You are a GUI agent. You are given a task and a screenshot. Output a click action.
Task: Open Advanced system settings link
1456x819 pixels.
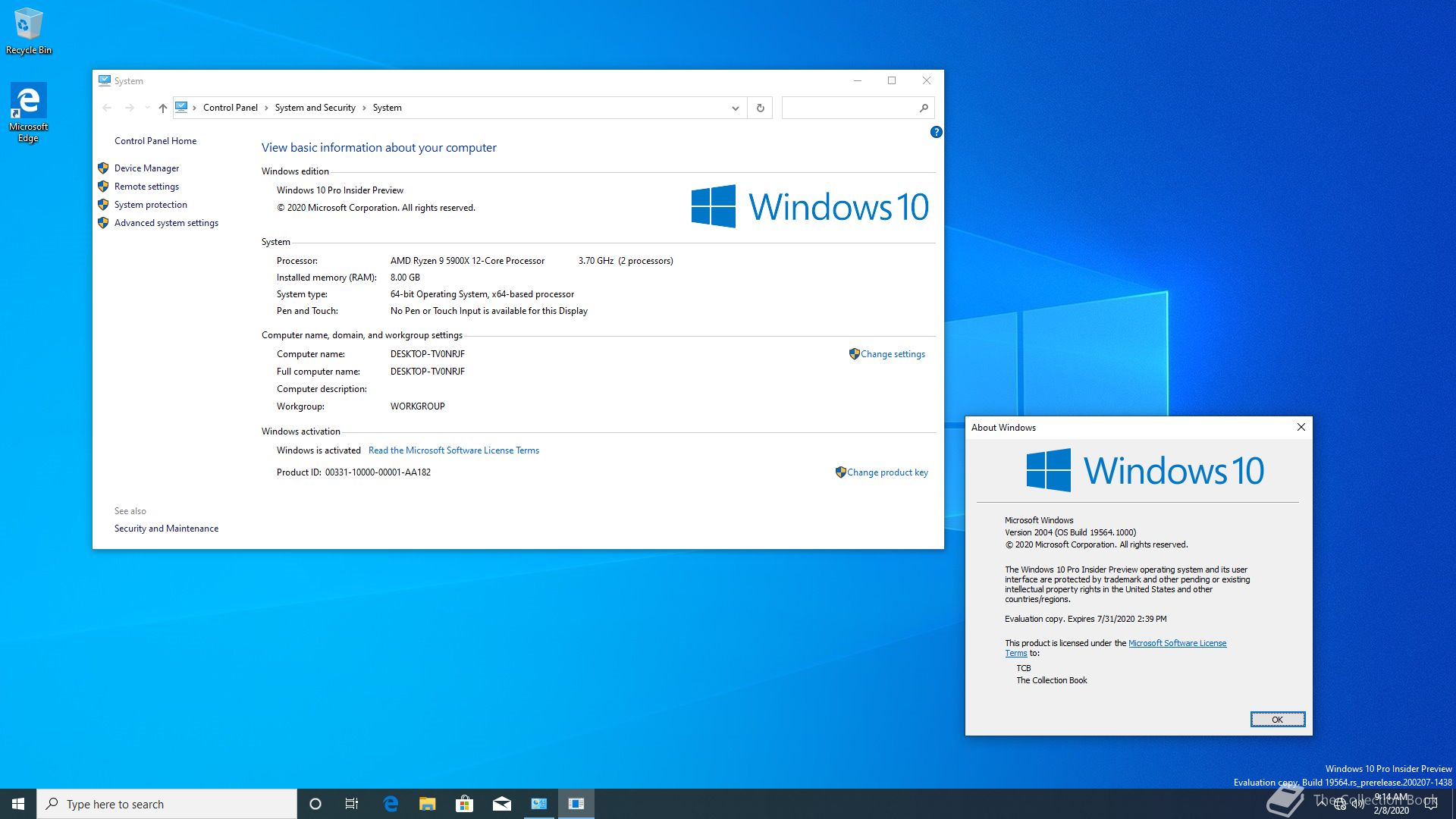(x=166, y=223)
